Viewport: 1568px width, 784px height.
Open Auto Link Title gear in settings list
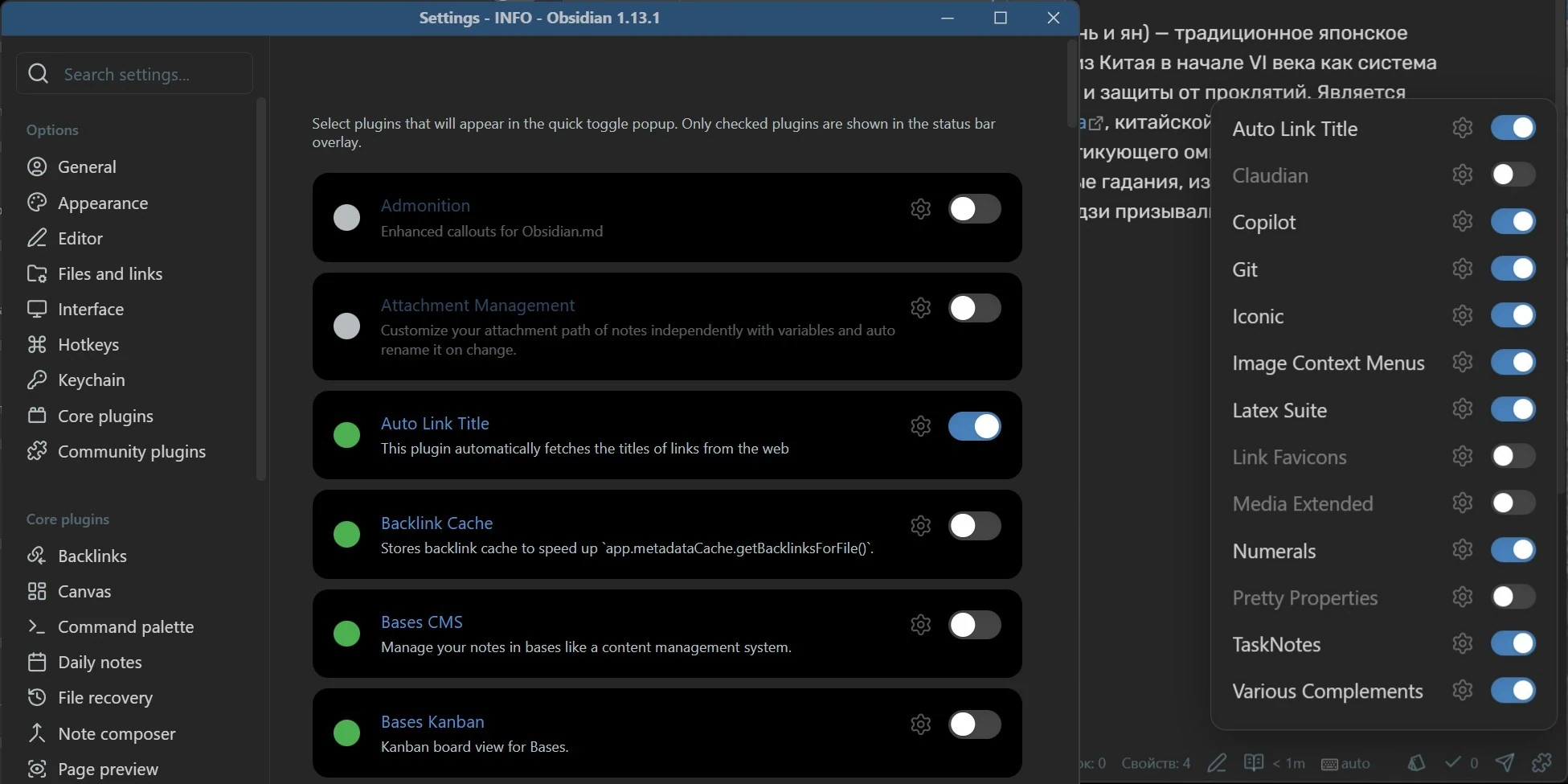pyautogui.click(x=920, y=426)
